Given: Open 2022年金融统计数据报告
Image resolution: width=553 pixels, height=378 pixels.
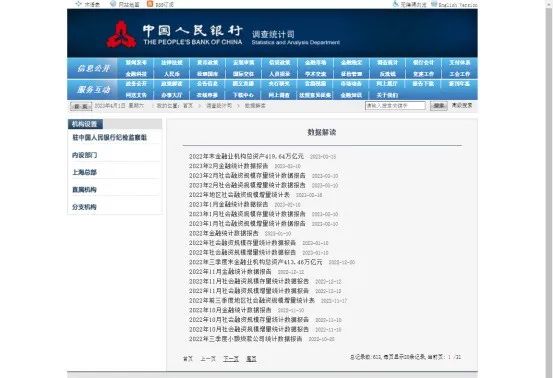Looking at the screenshot, I should click(x=224, y=233).
